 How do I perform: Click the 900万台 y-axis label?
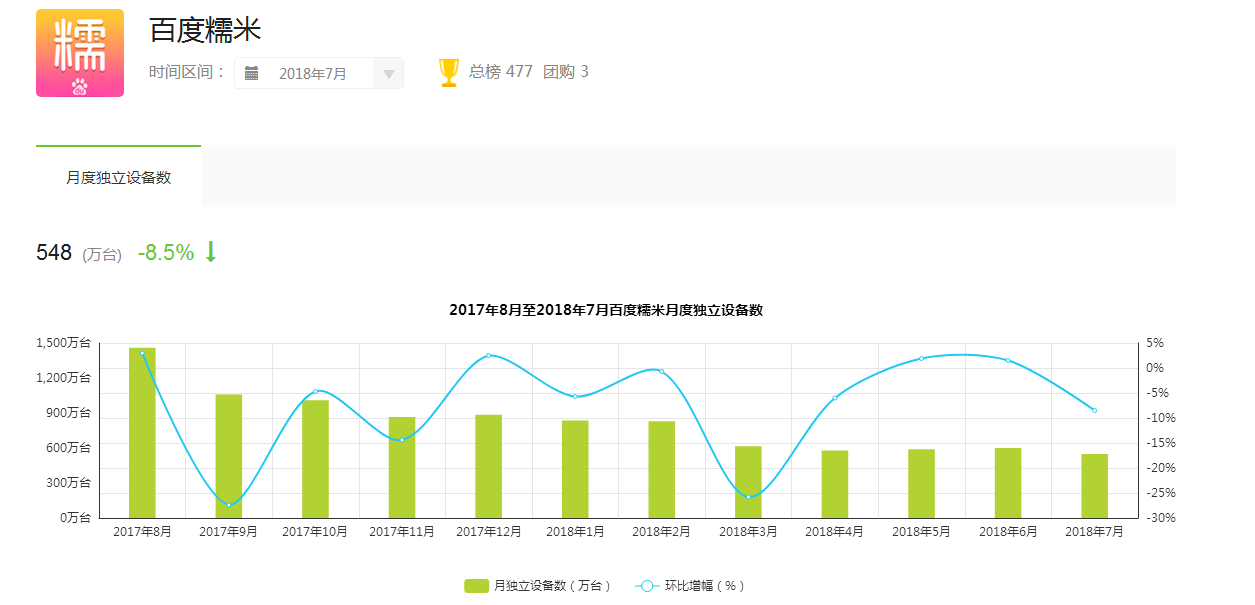tap(68, 413)
